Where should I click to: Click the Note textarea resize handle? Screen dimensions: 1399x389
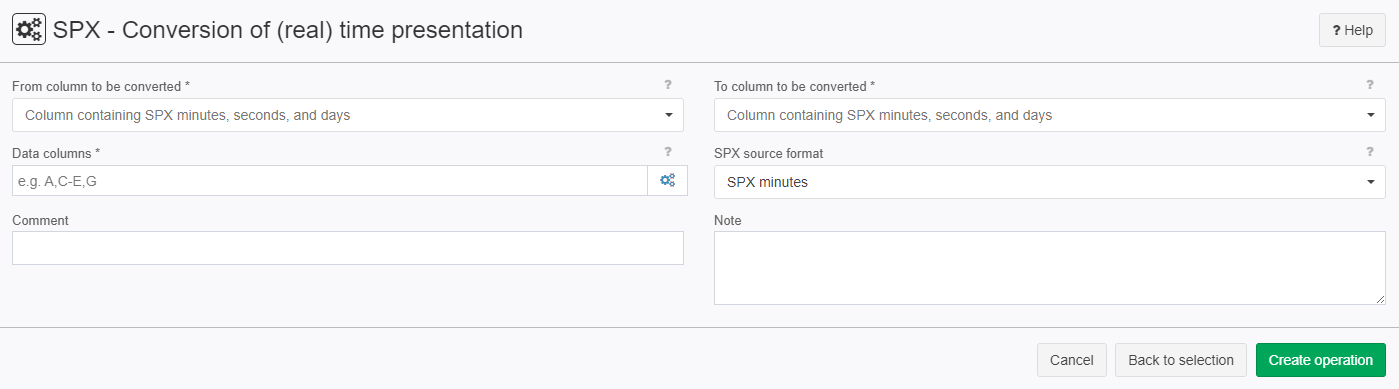tap(1380, 299)
